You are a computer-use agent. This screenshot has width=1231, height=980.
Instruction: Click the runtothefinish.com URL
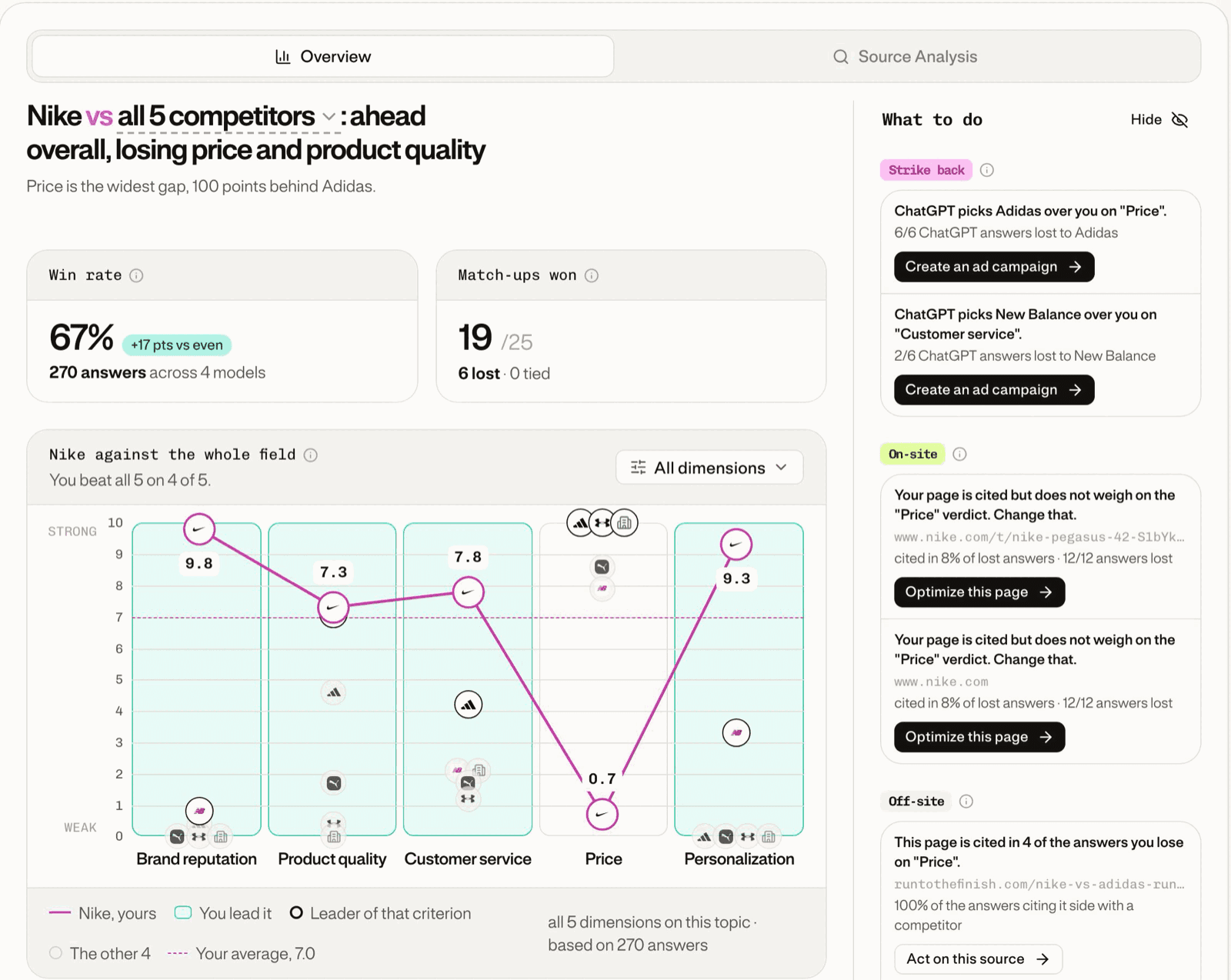point(1039,885)
